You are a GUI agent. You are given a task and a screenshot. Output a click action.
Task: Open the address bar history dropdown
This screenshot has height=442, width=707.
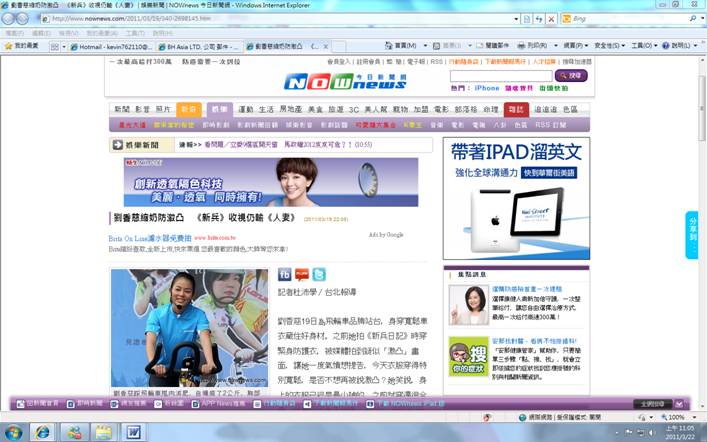click(x=516, y=19)
